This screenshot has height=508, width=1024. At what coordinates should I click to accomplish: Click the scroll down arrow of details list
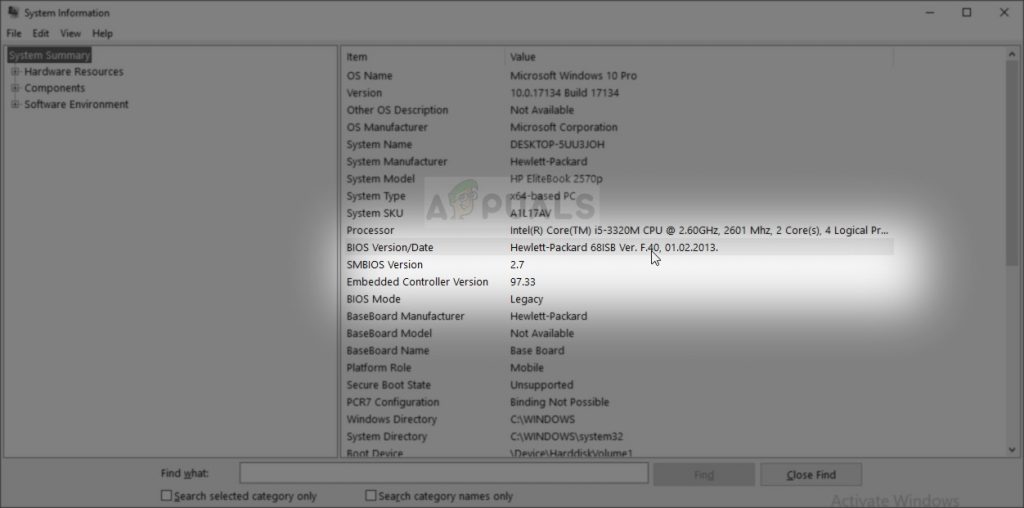(x=1012, y=449)
